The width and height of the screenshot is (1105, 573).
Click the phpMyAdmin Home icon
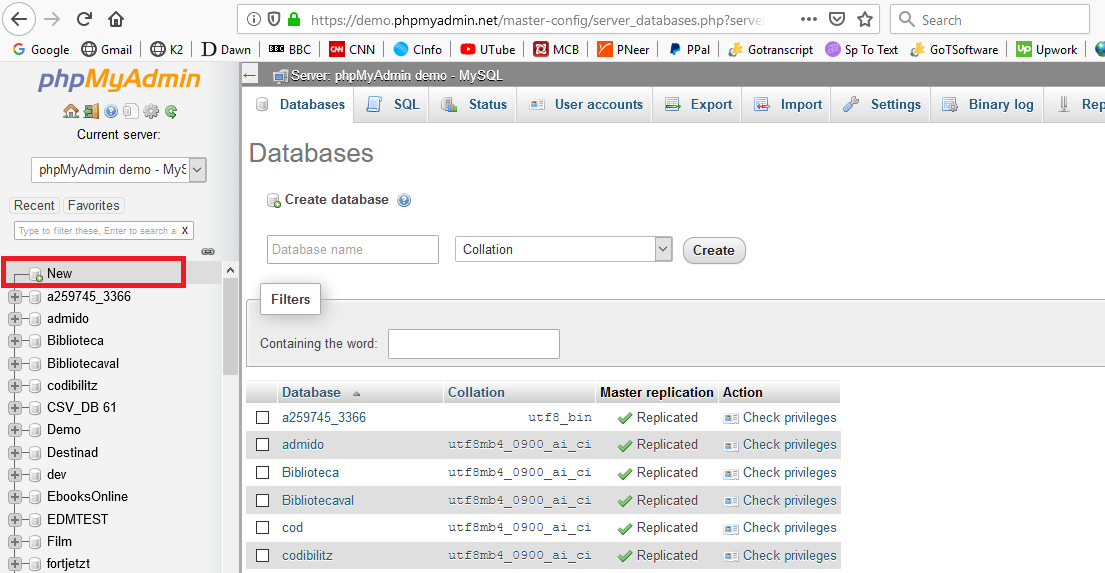coord(70,112)
